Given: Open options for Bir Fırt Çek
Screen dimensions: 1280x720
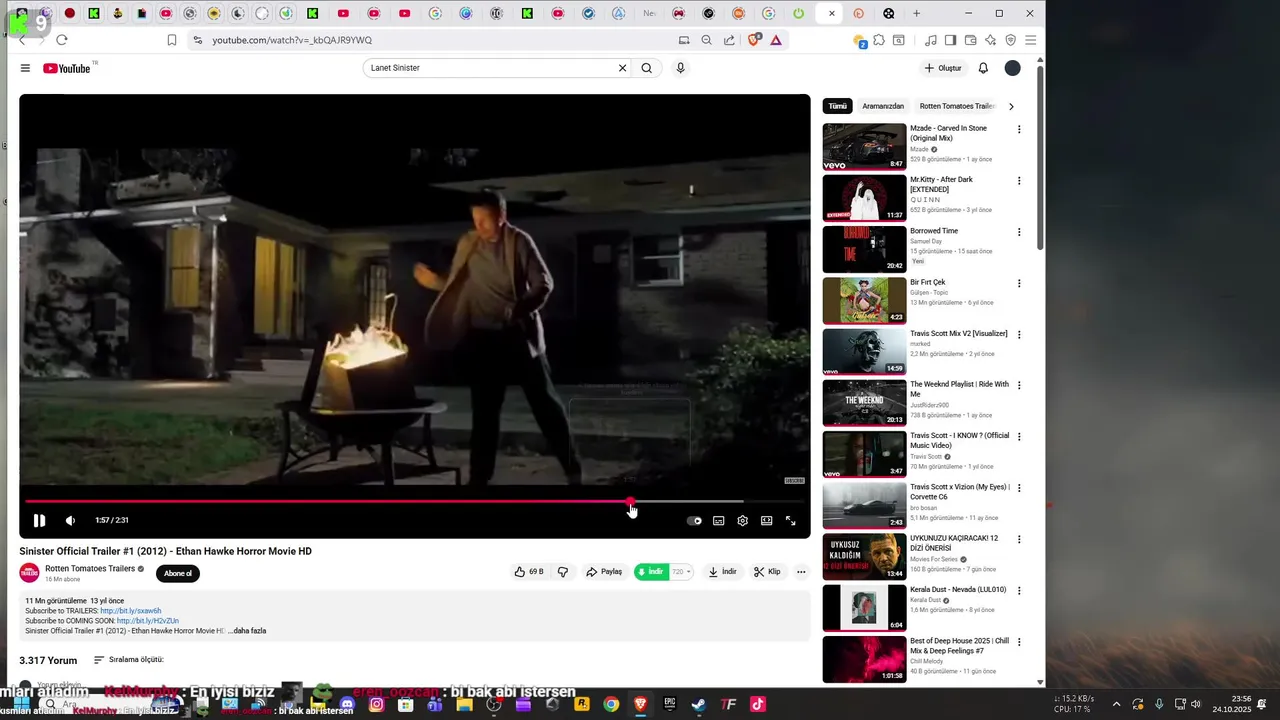Looking at the screenshot, I should pos(1019,283).
